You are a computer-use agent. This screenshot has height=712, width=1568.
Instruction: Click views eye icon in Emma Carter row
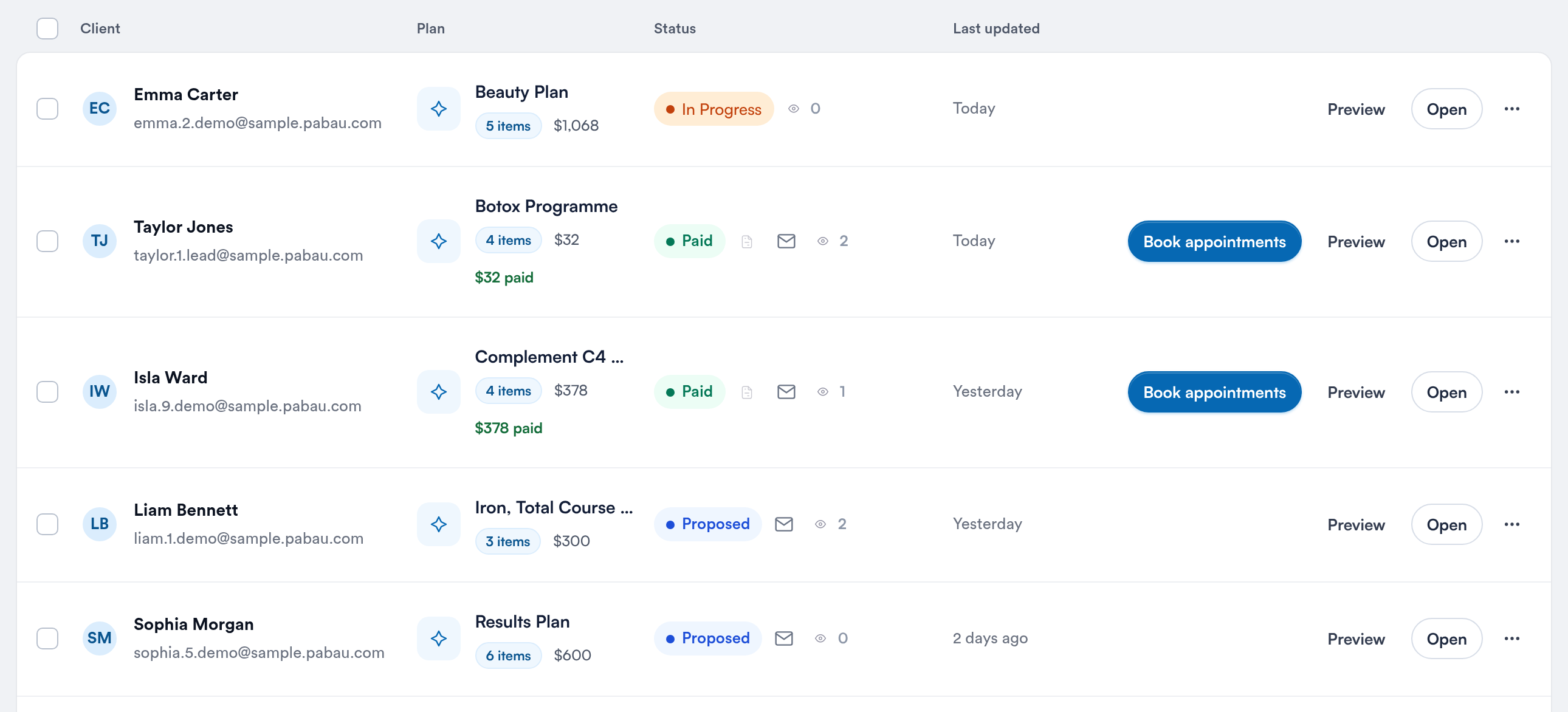[794, 109]
